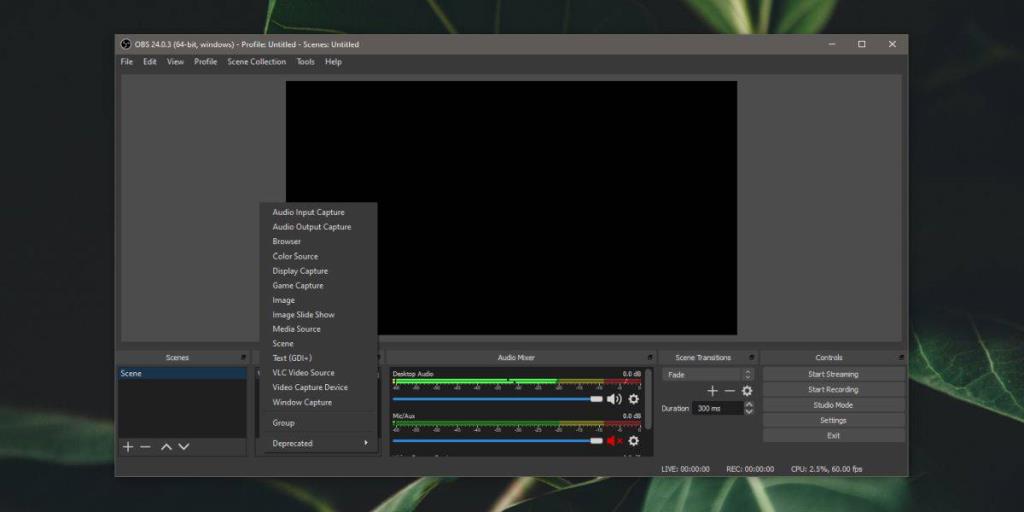Move scene down with arrow icon
This screenshot has height=512, width=1024.
[184, 447]
